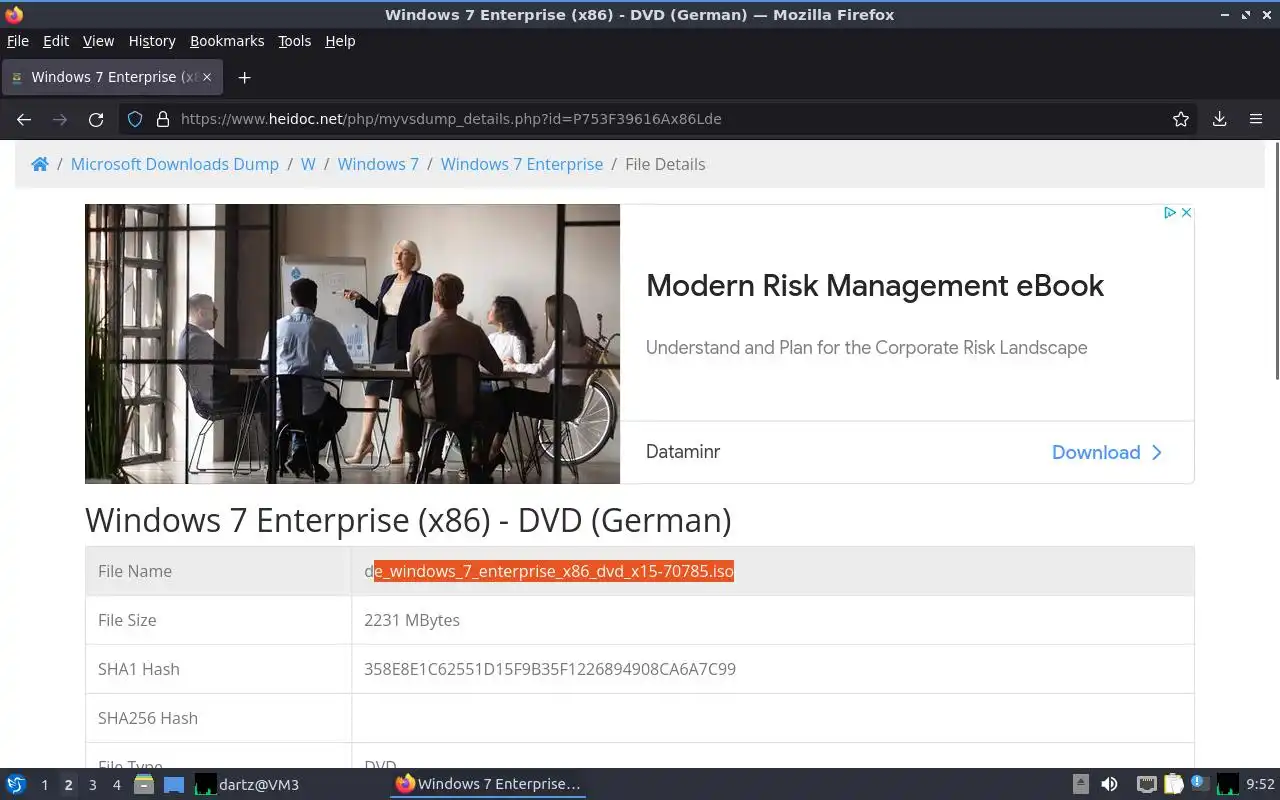
Task: Open the Edit menu
Action: (56, 41)
